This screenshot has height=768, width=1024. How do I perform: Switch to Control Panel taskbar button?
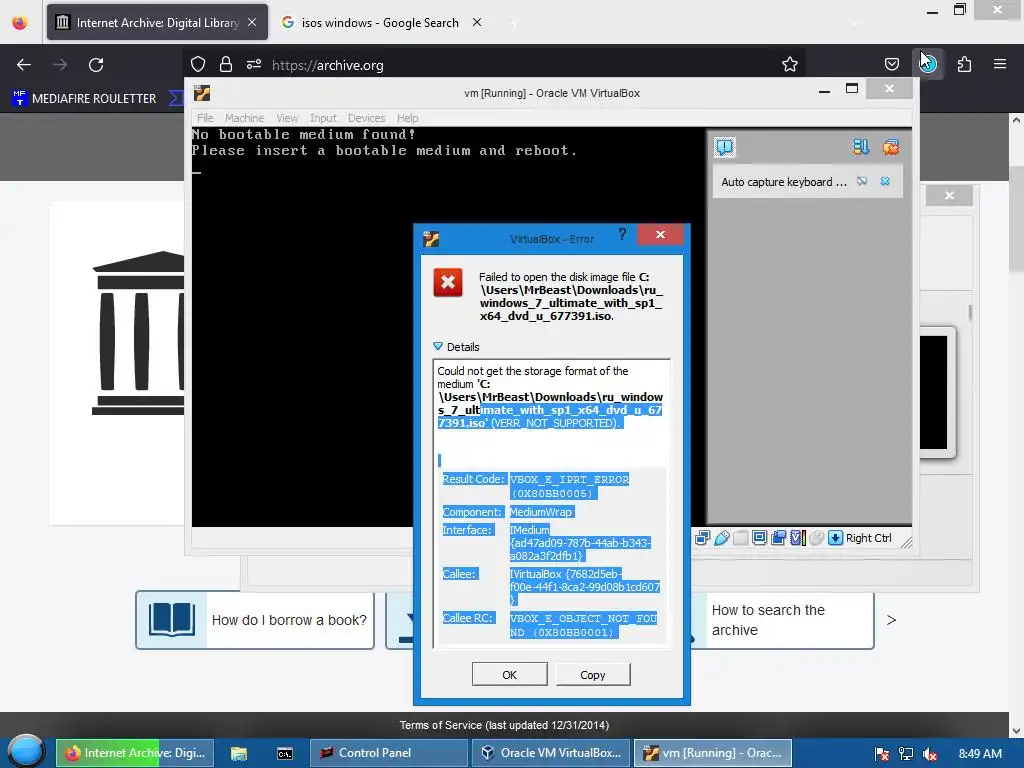tap(389, 753)
